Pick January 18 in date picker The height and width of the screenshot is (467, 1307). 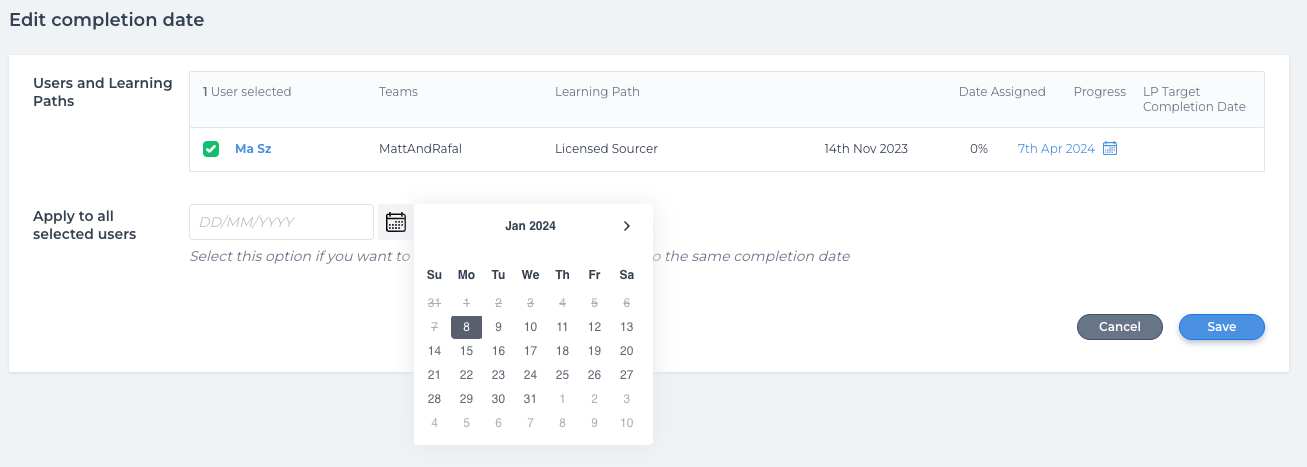(562, 351)
